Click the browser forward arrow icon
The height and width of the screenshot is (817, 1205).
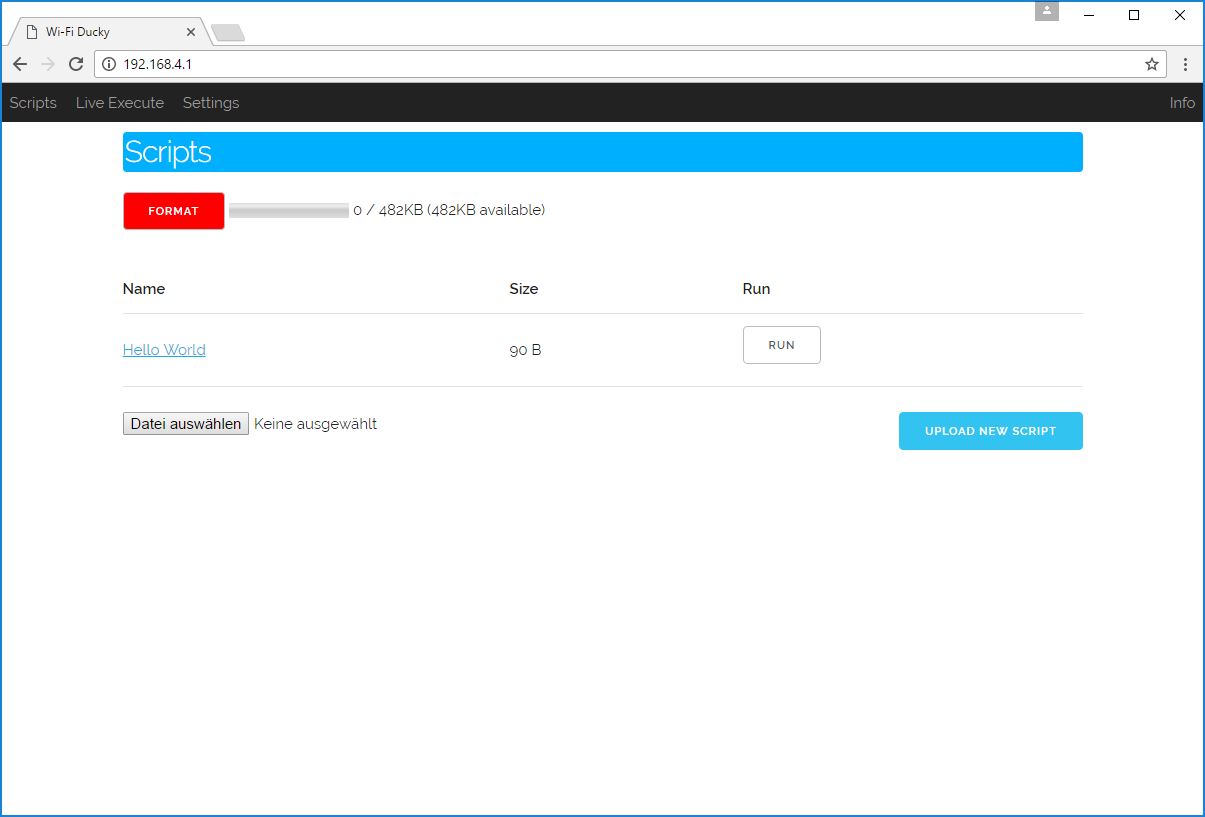48,64
